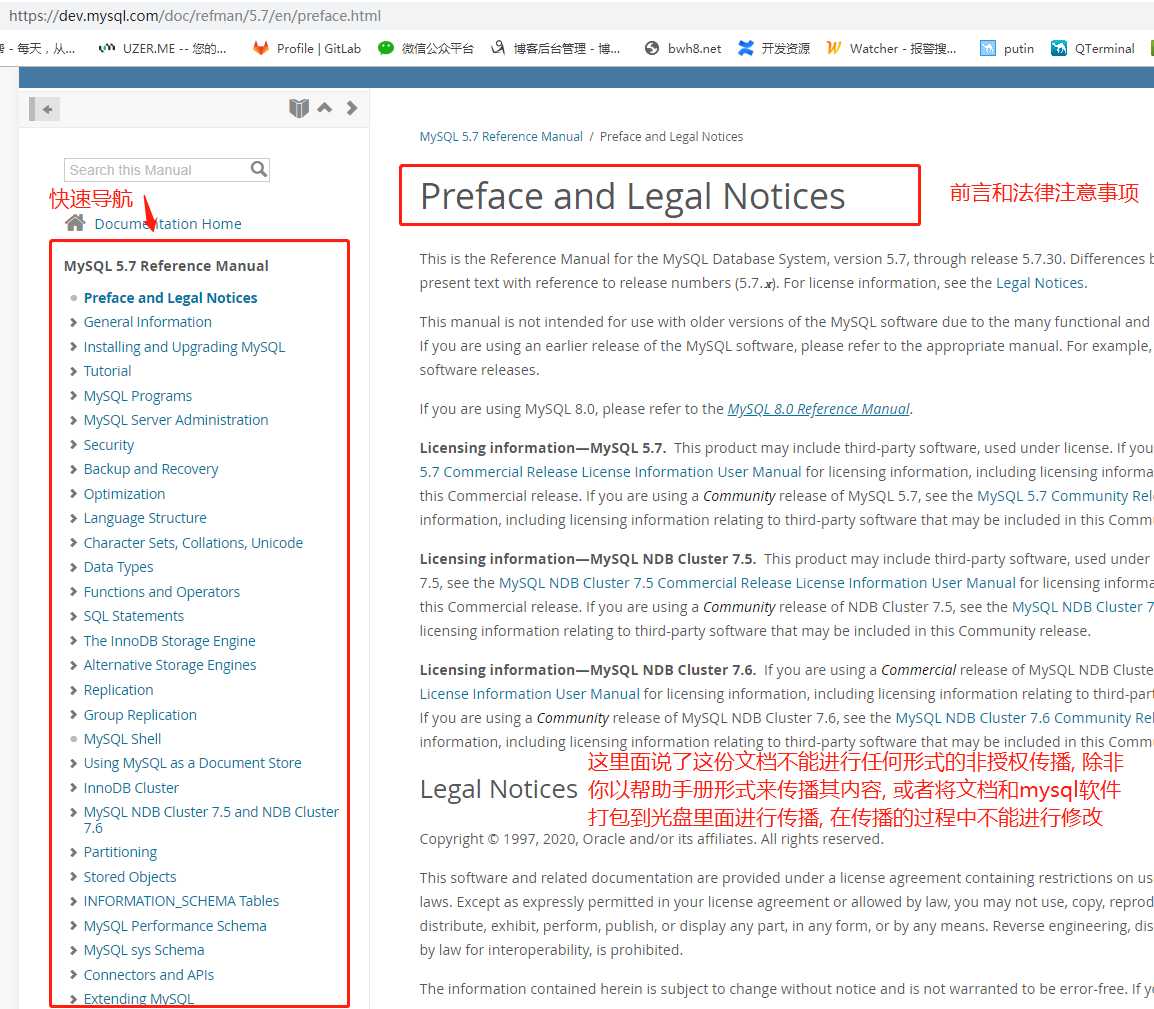Open the Documentation Home link
1154x1009 pixels.
(x=168, y=224)
